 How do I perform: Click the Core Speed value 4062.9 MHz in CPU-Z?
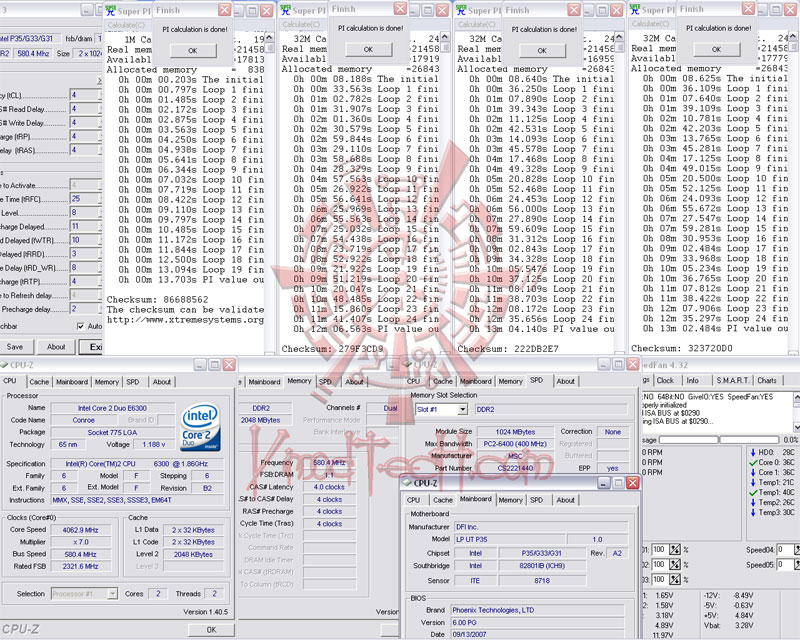[80, 530]
